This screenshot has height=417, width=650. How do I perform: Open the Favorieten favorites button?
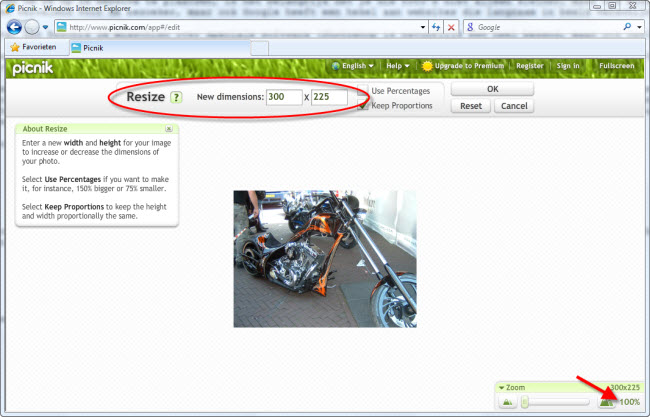(34, 47)
